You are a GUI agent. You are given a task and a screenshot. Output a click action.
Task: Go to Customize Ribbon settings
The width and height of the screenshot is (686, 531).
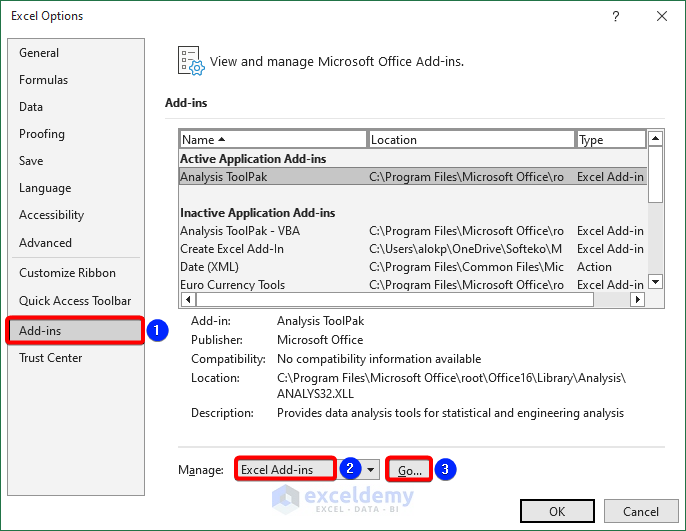point(67,273)
